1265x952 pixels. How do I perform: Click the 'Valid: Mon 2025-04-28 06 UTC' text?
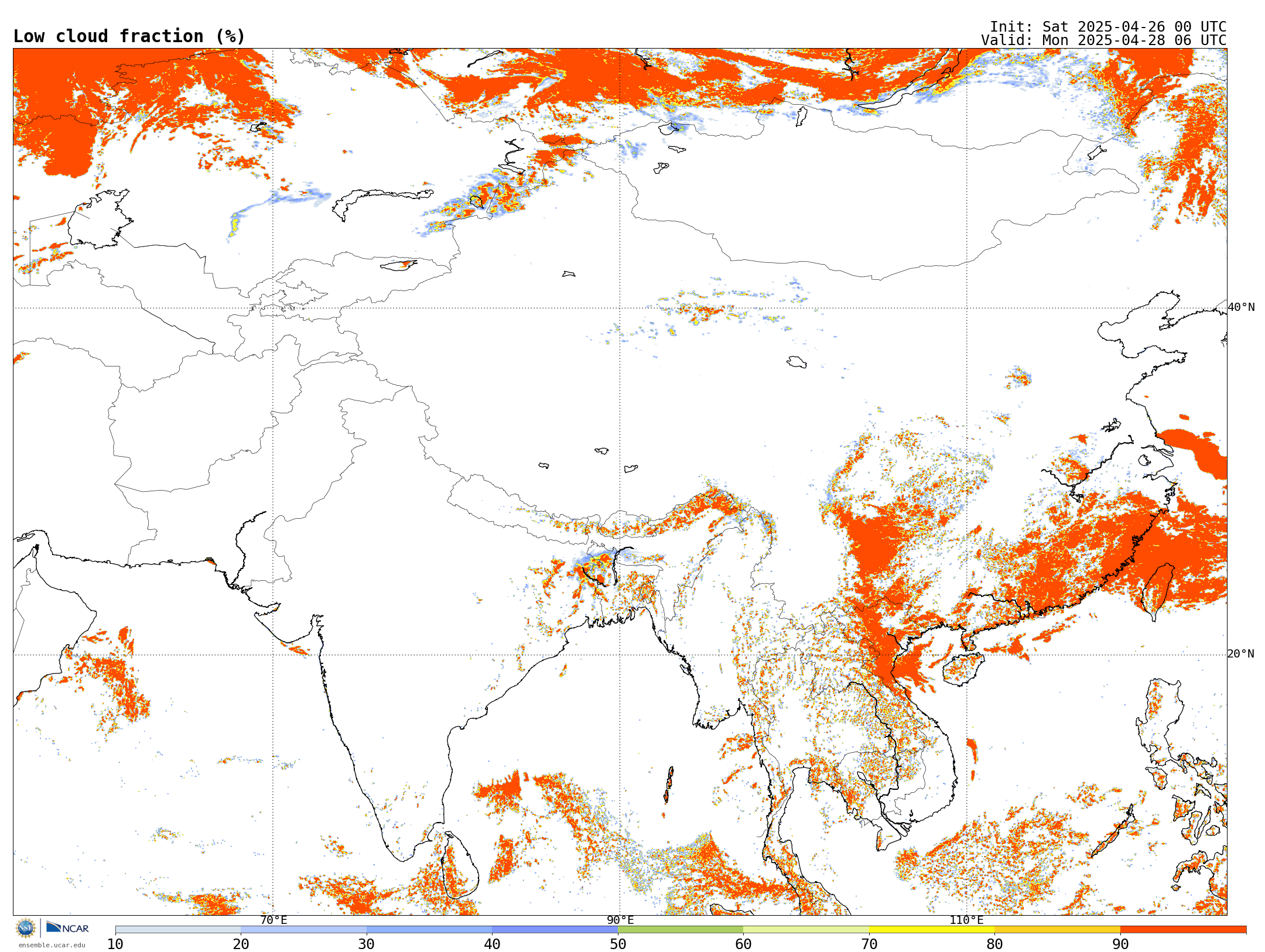click(1104, 40)
